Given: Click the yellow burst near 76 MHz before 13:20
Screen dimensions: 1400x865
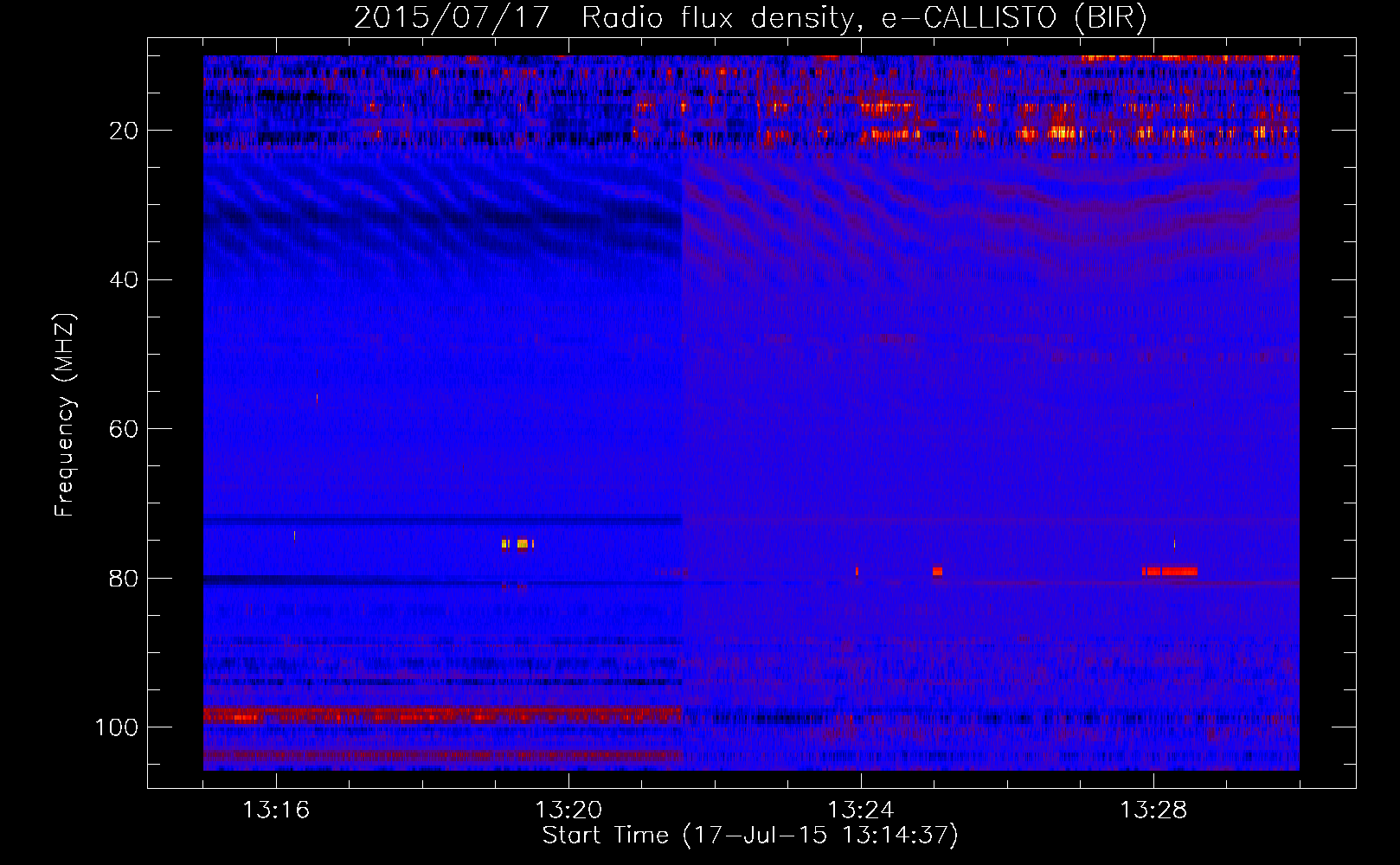Looking at the screenshot, I should click(517, 544).
